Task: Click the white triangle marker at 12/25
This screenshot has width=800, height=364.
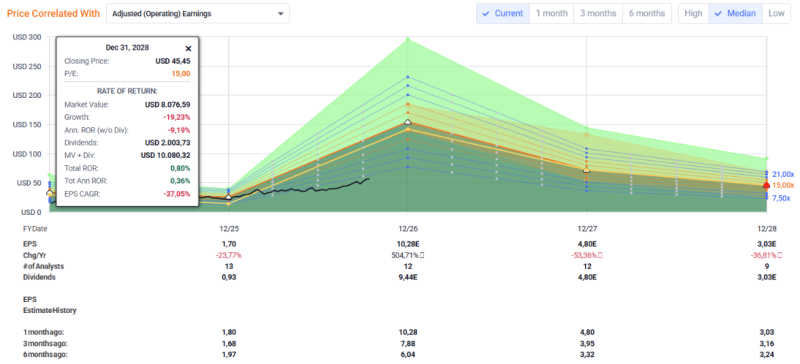Action: [x=229, y=197]
